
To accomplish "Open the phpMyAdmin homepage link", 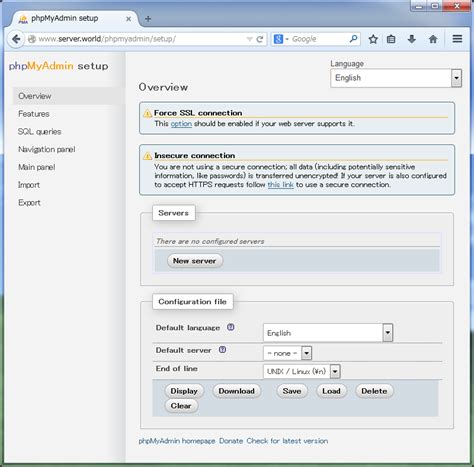I will (x=177, y=441).
